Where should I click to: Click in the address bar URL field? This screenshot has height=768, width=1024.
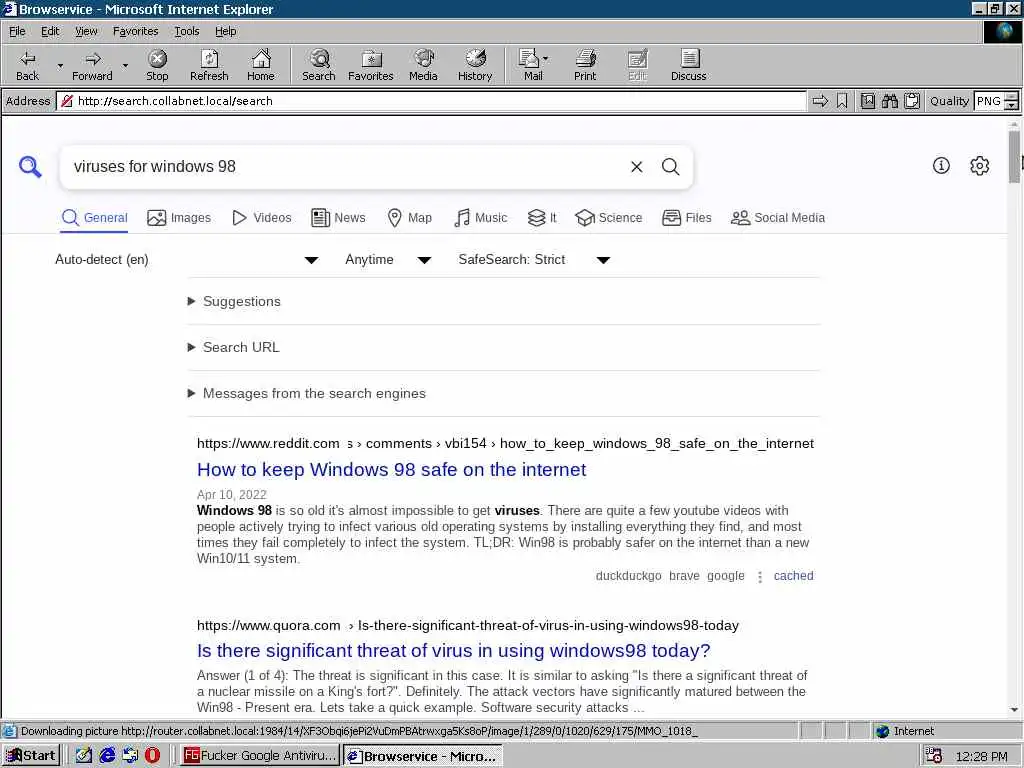pos(431,101)
